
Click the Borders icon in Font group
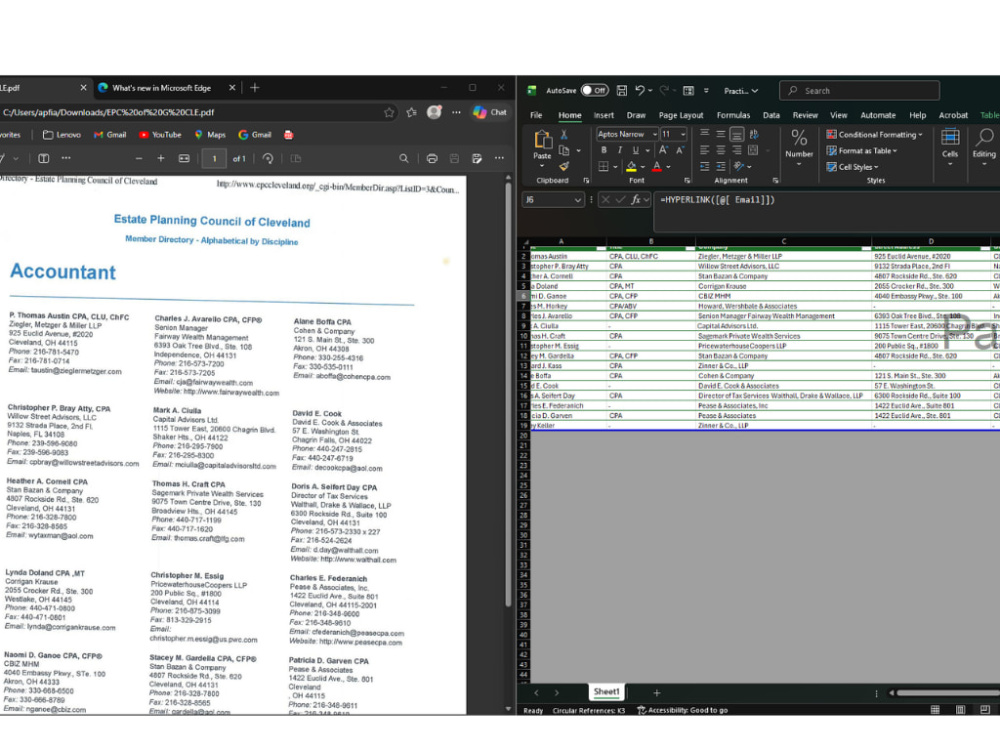point(603,166)
